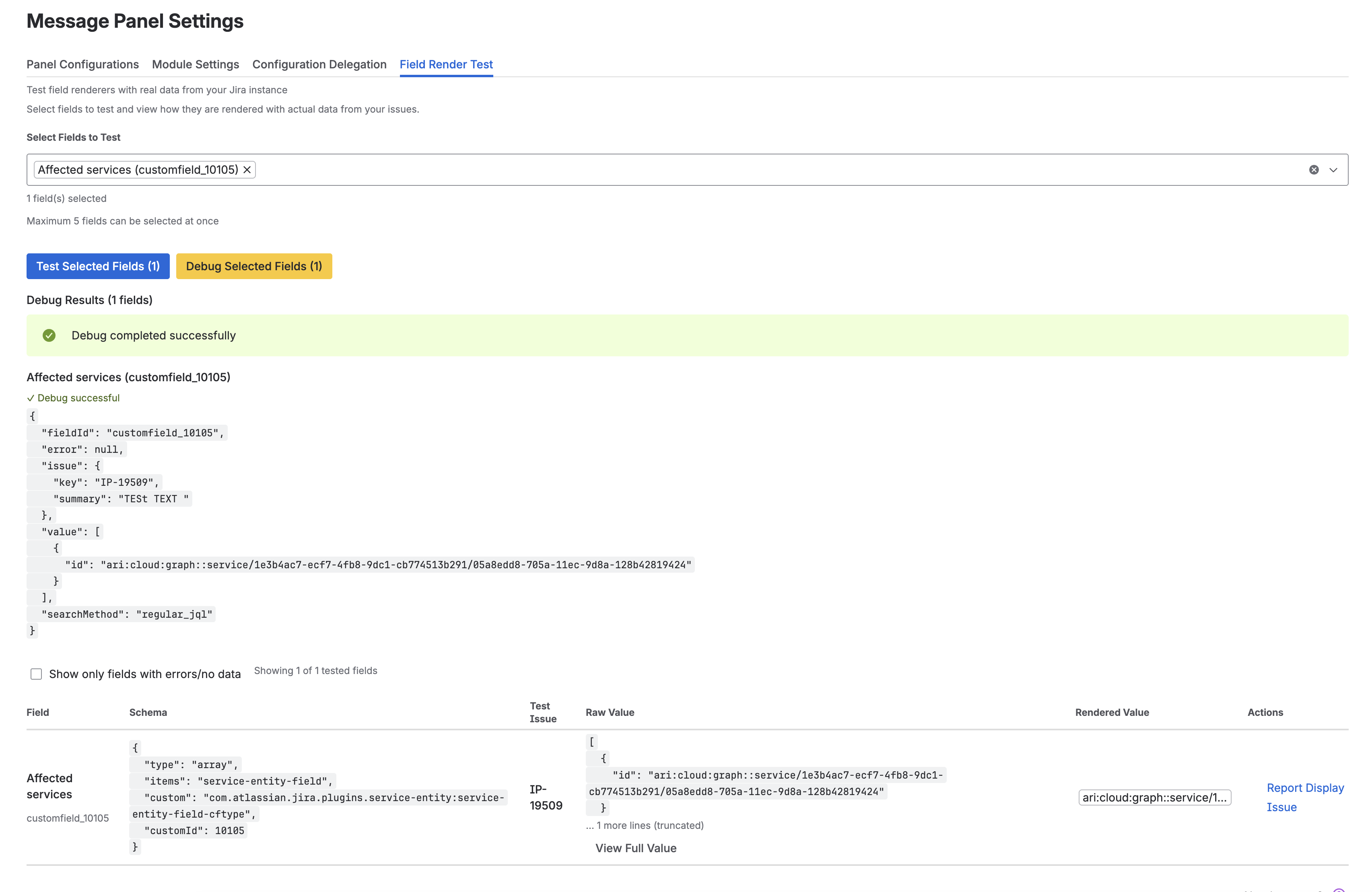1372x892 pixels.
Task: Switch to the Panel Configurations tab
Action: (82, 64)
